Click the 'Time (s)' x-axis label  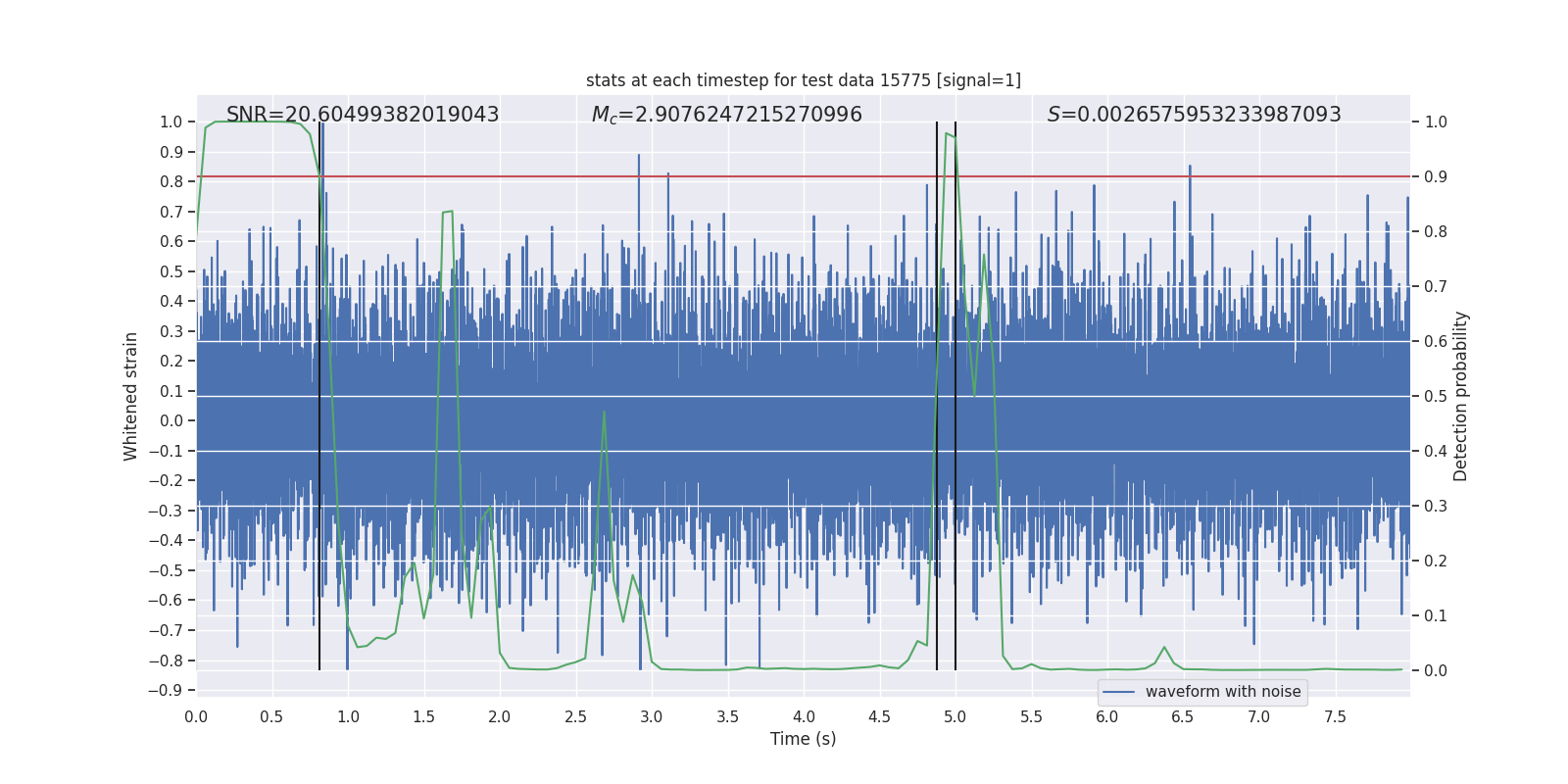click(803, 739)
